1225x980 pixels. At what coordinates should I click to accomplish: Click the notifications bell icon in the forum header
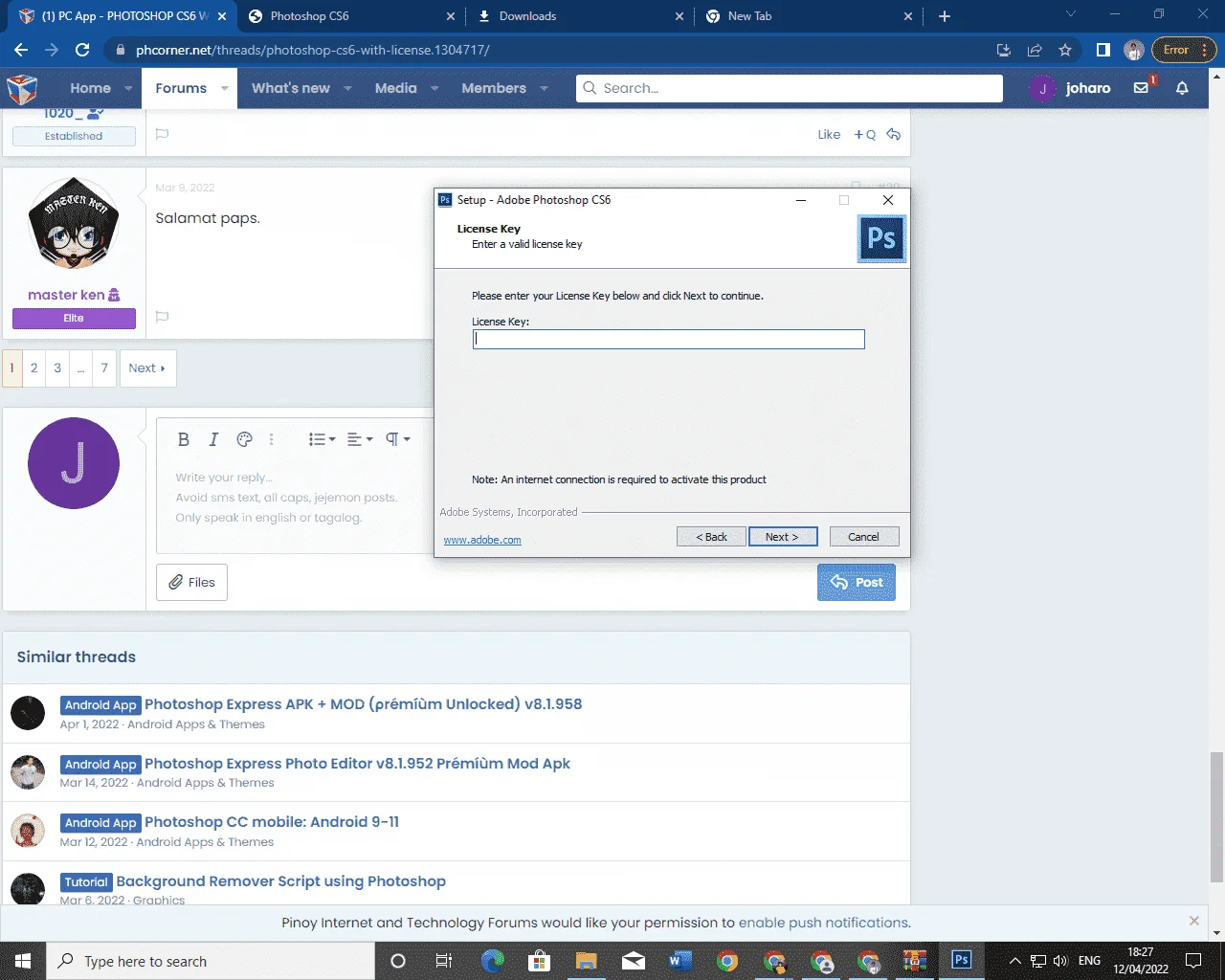[x=1182, y=88]
